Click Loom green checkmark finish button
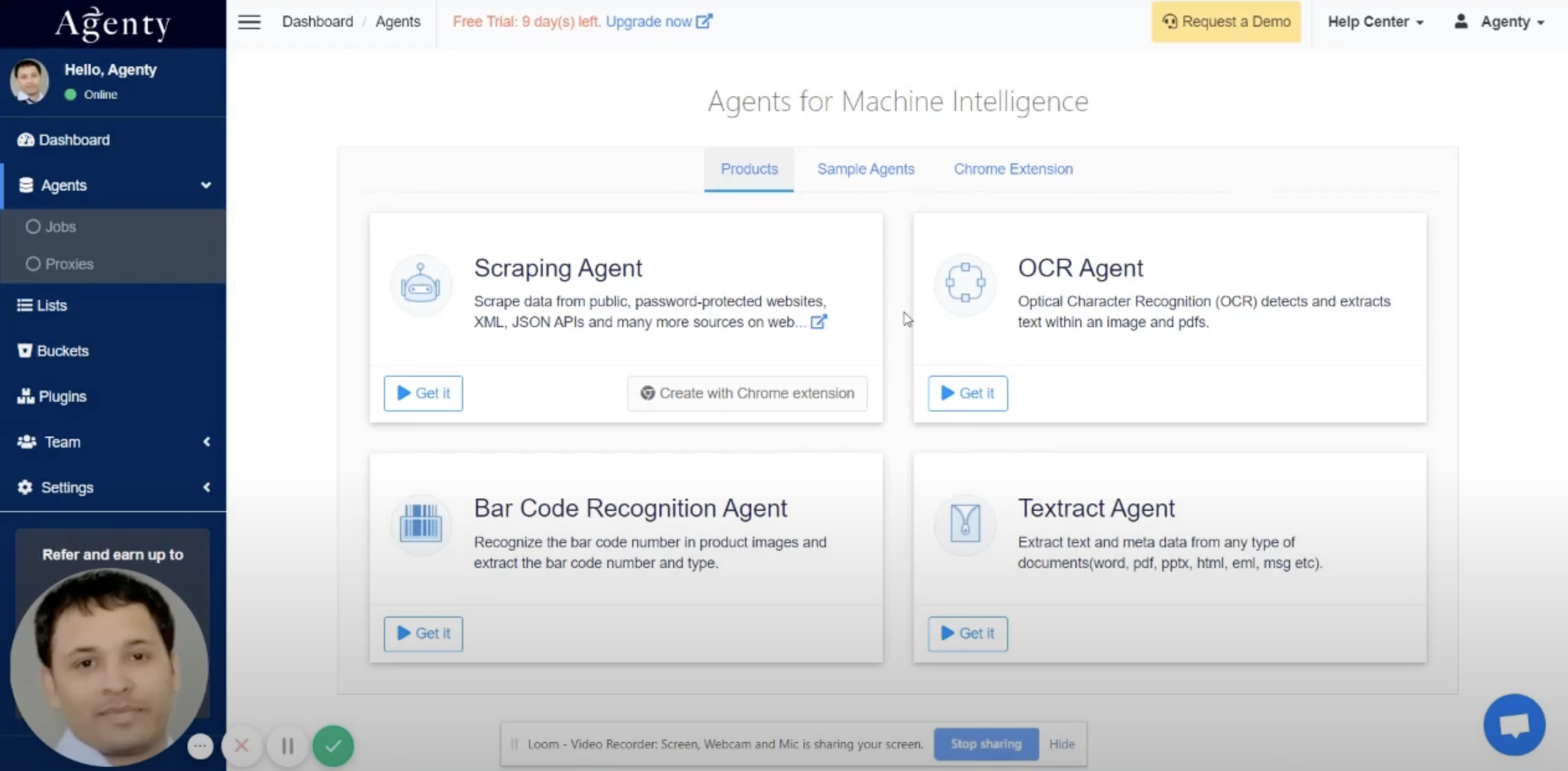Viewport: 1568px width, 771px height. click(x=333, y=745)
